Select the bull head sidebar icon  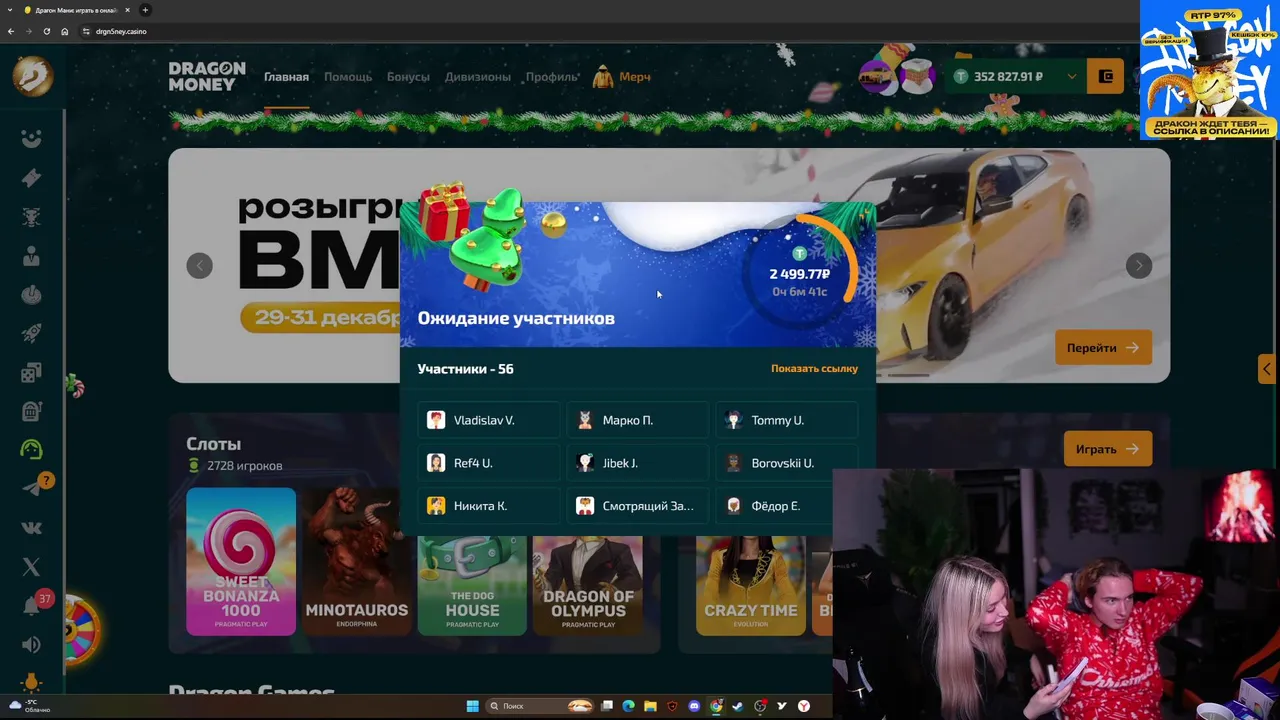[x=31, y=217]
